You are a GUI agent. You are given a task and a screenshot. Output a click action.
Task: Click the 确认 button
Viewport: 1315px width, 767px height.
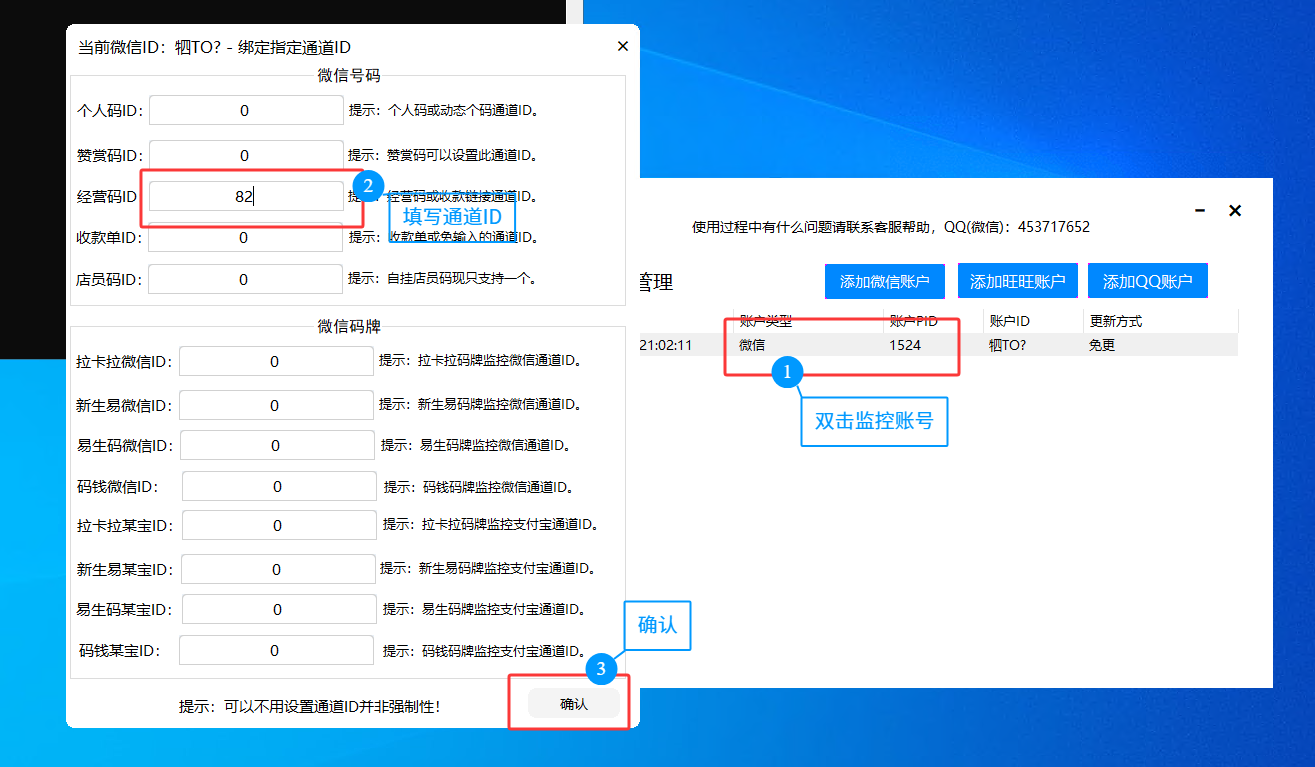tap(573, 704)
